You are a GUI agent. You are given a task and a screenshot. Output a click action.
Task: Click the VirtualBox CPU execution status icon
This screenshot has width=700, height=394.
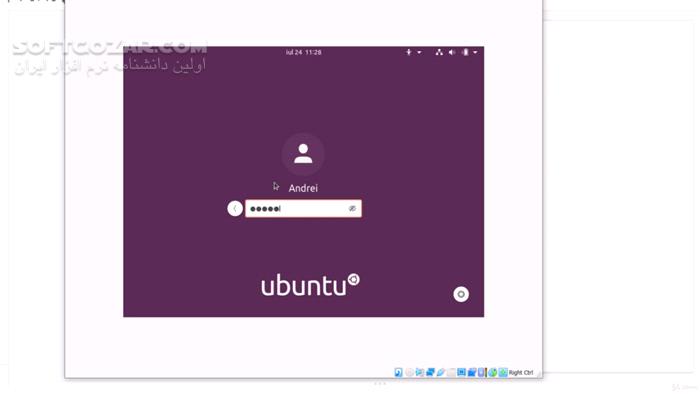tap(482, 372)
